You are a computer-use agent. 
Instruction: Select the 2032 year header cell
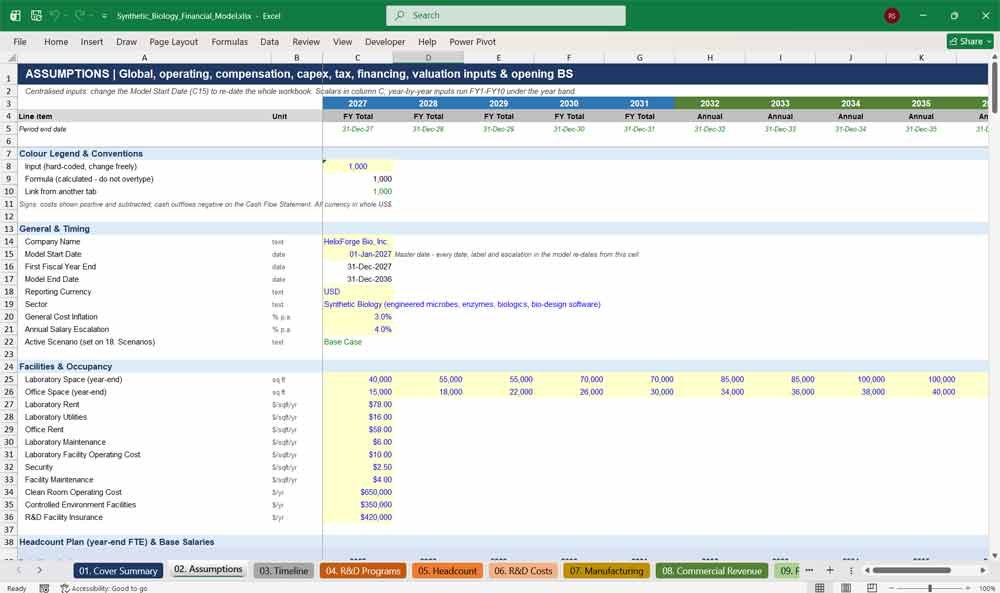coord(710,103)
